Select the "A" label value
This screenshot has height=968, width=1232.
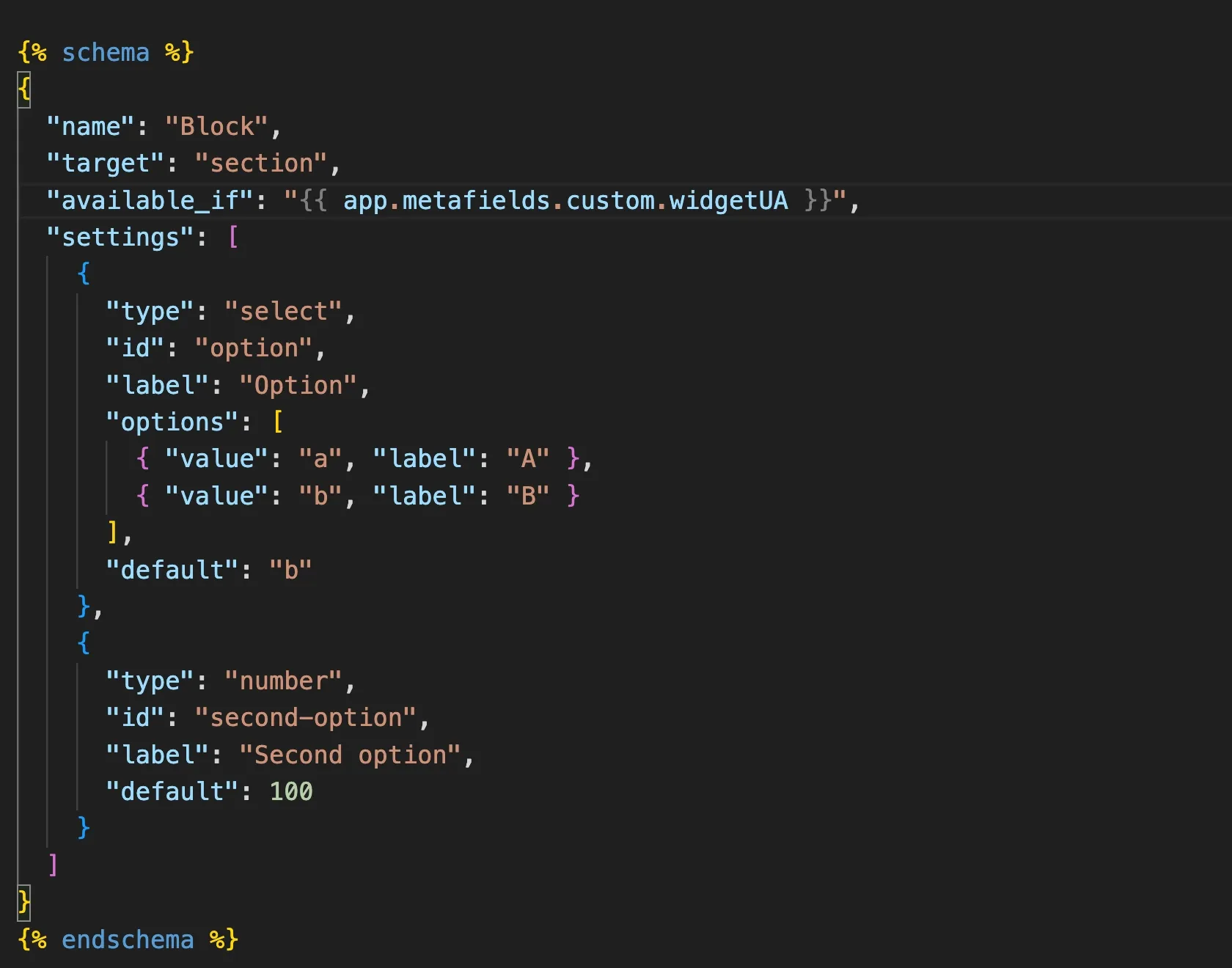529,458
